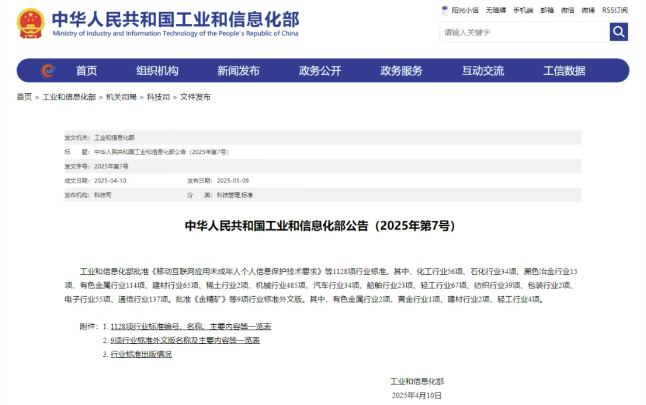Go to 首页 in the navigation bar
This screenshot has height=405, width=646.
point(87,70)
